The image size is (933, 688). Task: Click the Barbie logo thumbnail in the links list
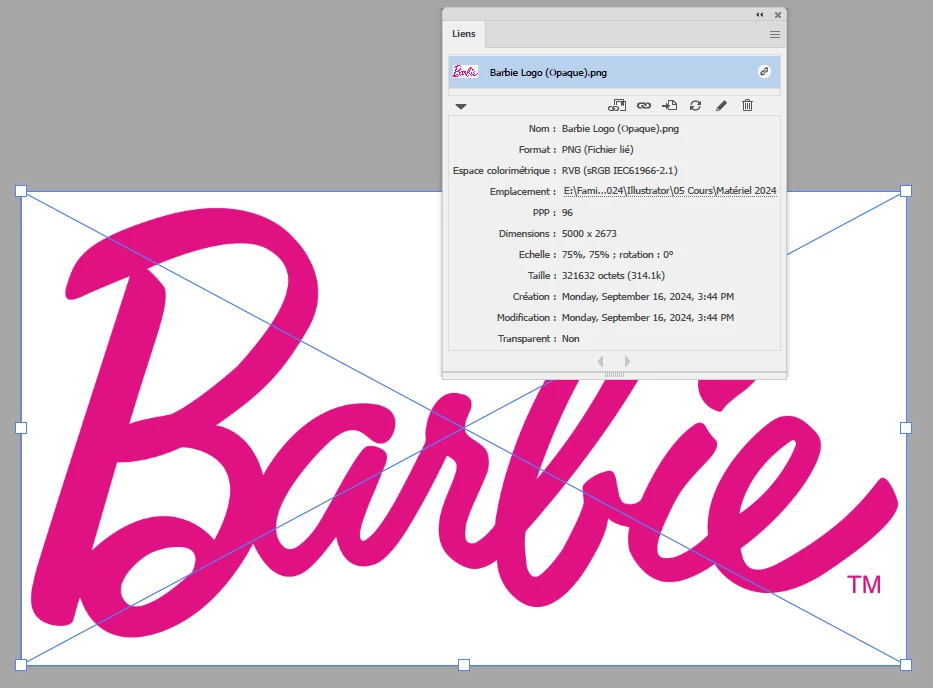pos(465,72)
